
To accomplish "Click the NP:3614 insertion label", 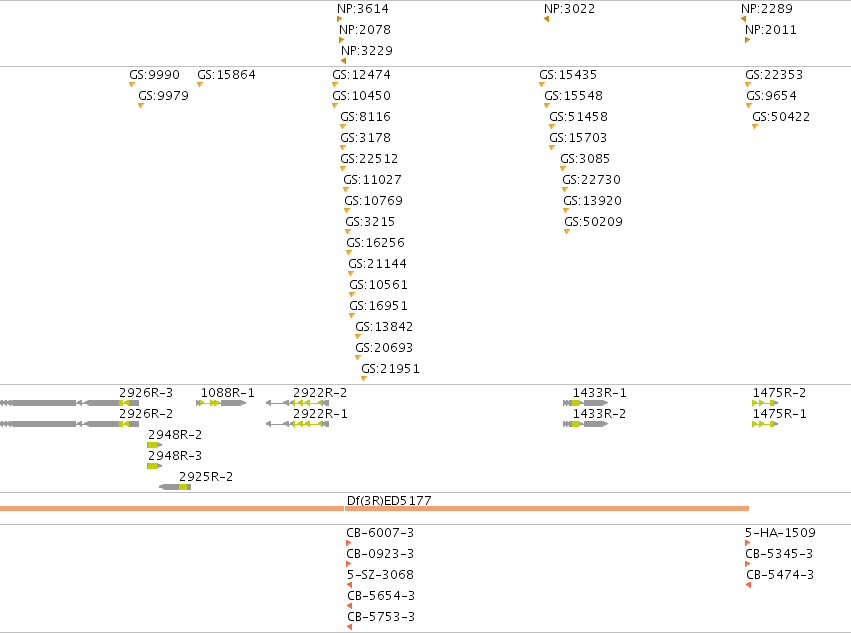I will pyautogui.click(x=363, y=9).
